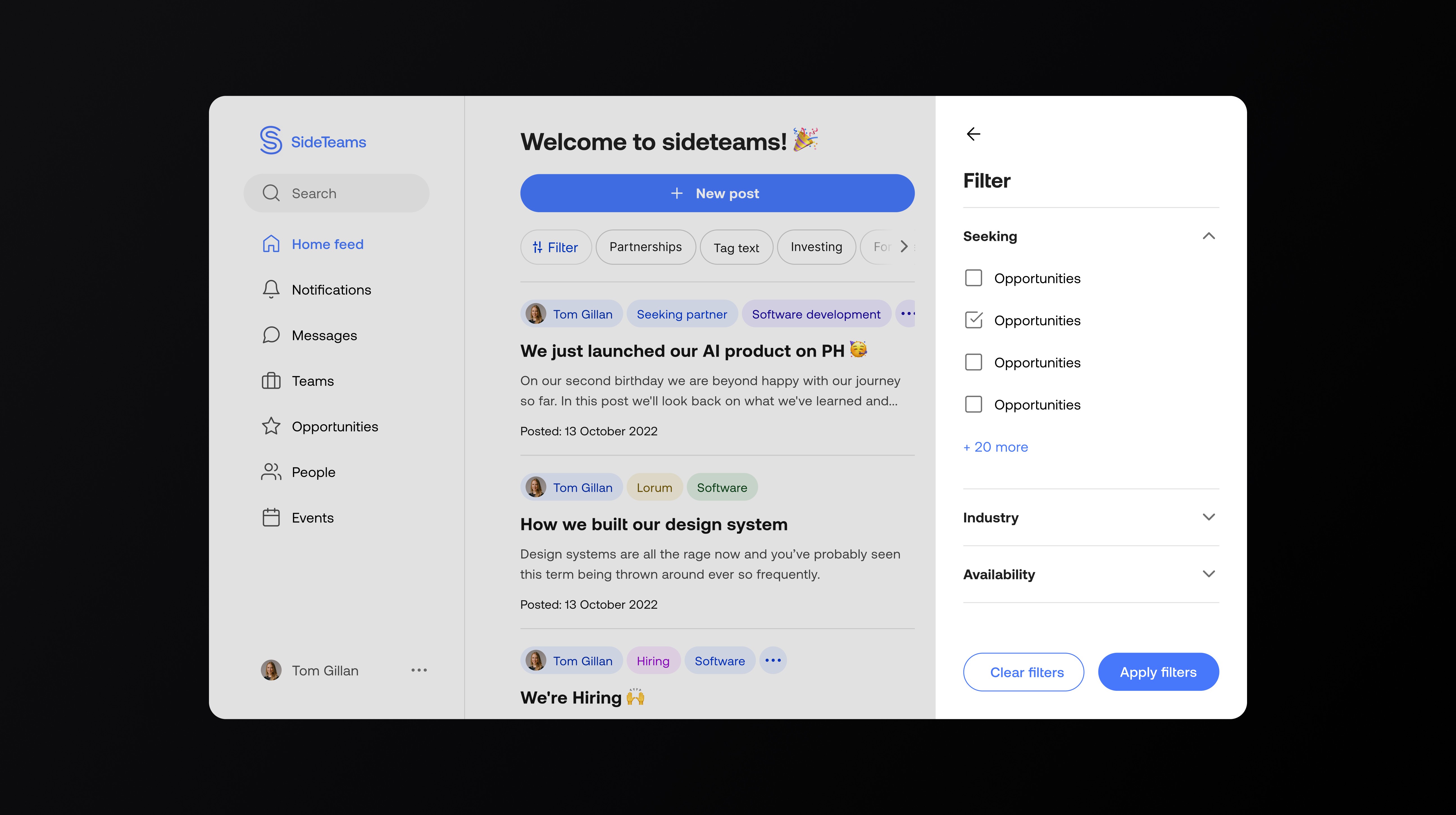Select the Partnerships tag chip
1456x815 pixels.
coord(645,247)
